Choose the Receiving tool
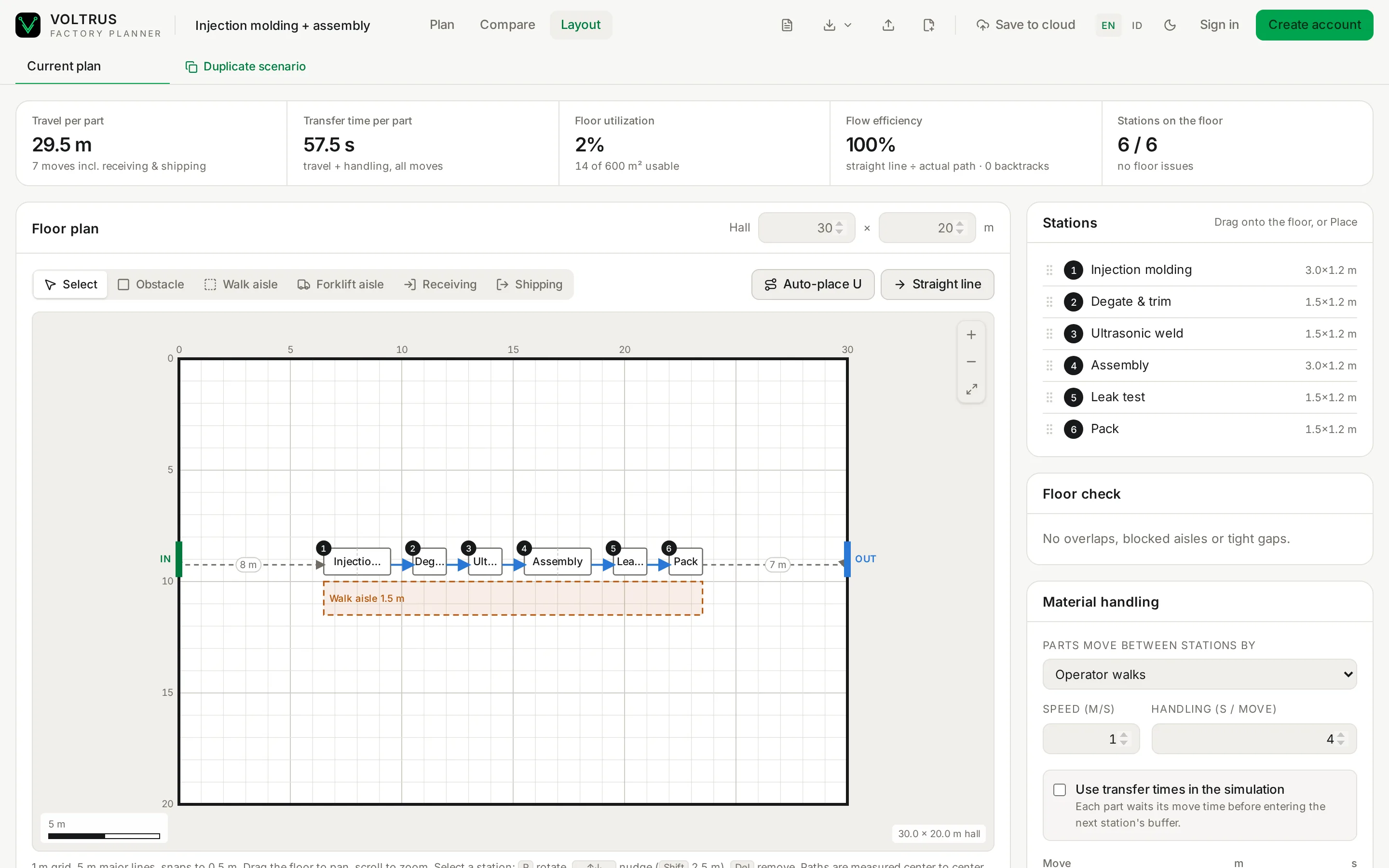 [440, 285]
